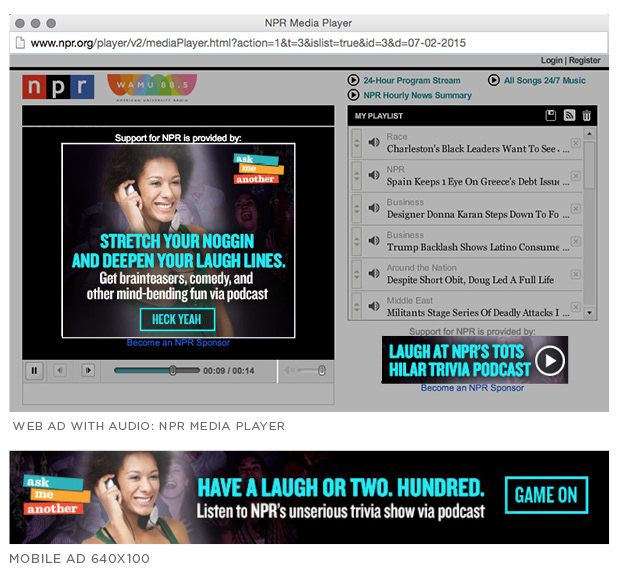Click the page document icon in address bar
Image resolution: width=619 pixels, height=572 pixels.
click(x=20, y=43)
